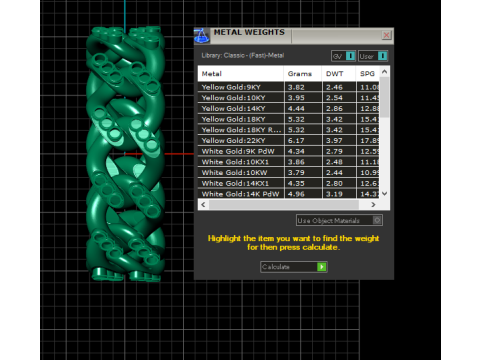The width and height of the screenshot is (480, 360).
Task: Click the SPG column header
Action: coord(367,74)
